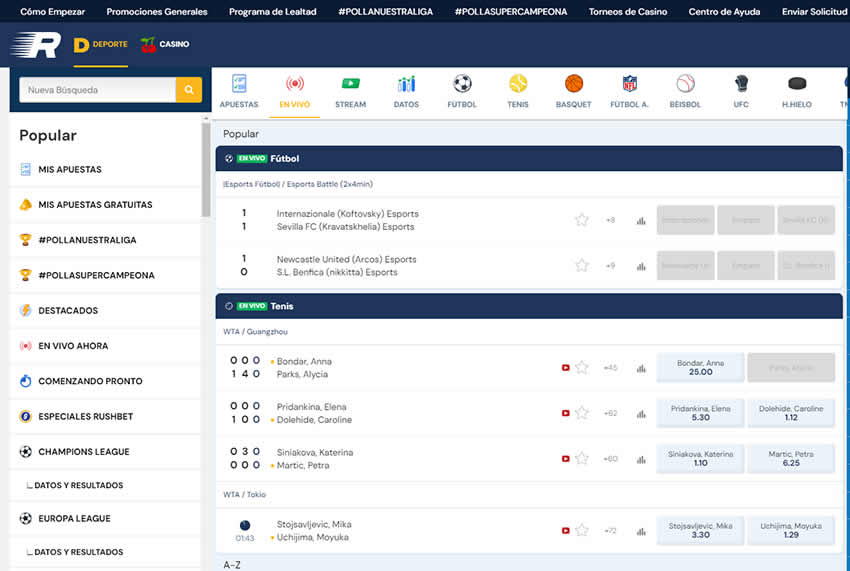850x571 pixels.
Task: Select the En Vivo live icon tab
Action: click(295, 91)
